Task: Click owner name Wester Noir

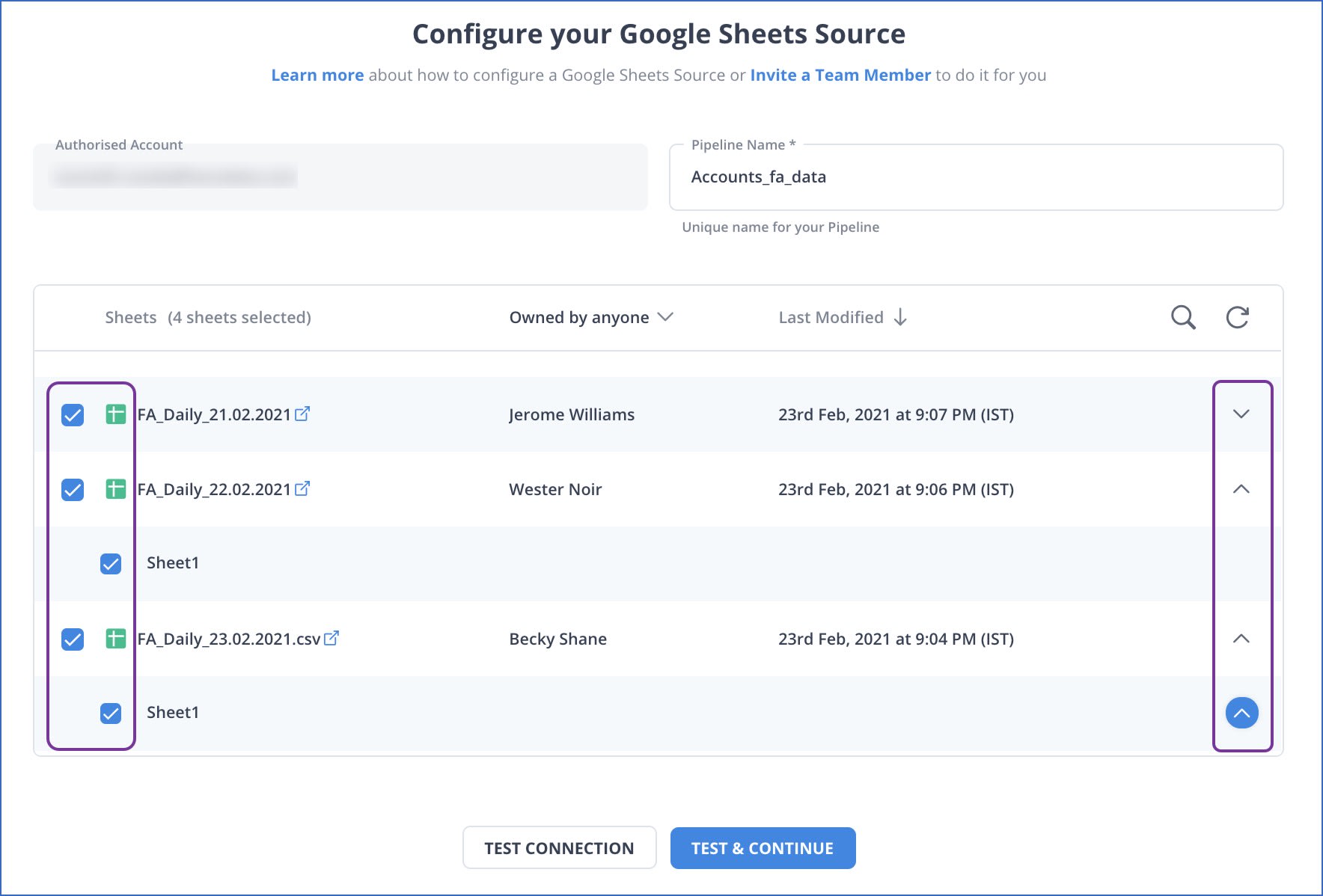Action: click(x=555, y=489)
